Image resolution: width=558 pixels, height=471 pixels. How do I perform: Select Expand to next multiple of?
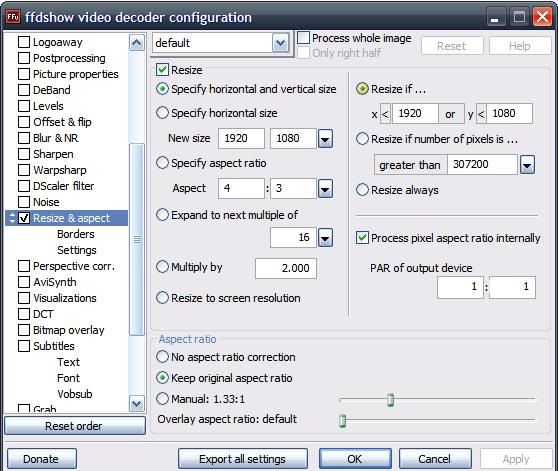coord(162,215)
